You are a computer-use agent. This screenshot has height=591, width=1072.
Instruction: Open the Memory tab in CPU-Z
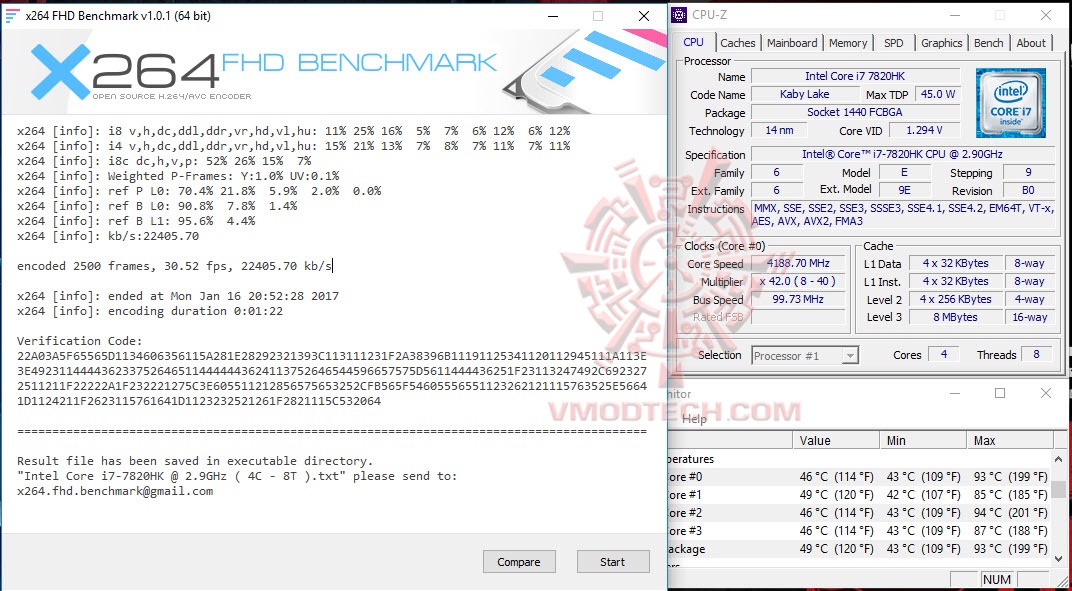848,43
